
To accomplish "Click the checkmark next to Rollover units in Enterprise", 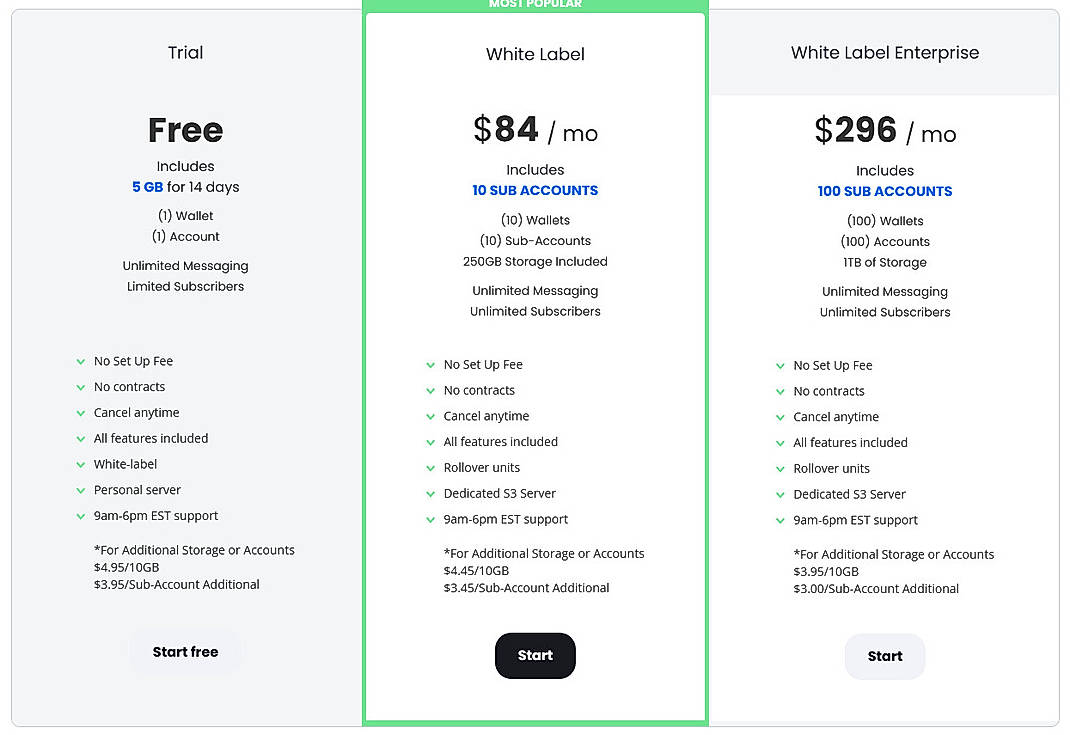I will (781, 468).
